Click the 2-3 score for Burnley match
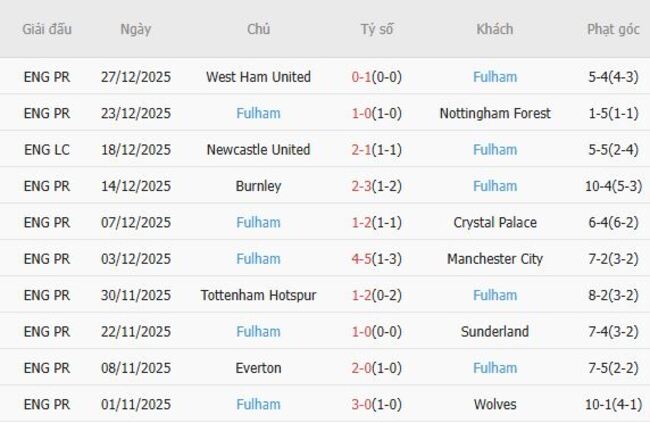The image size is (650, 423). point(364,186)
